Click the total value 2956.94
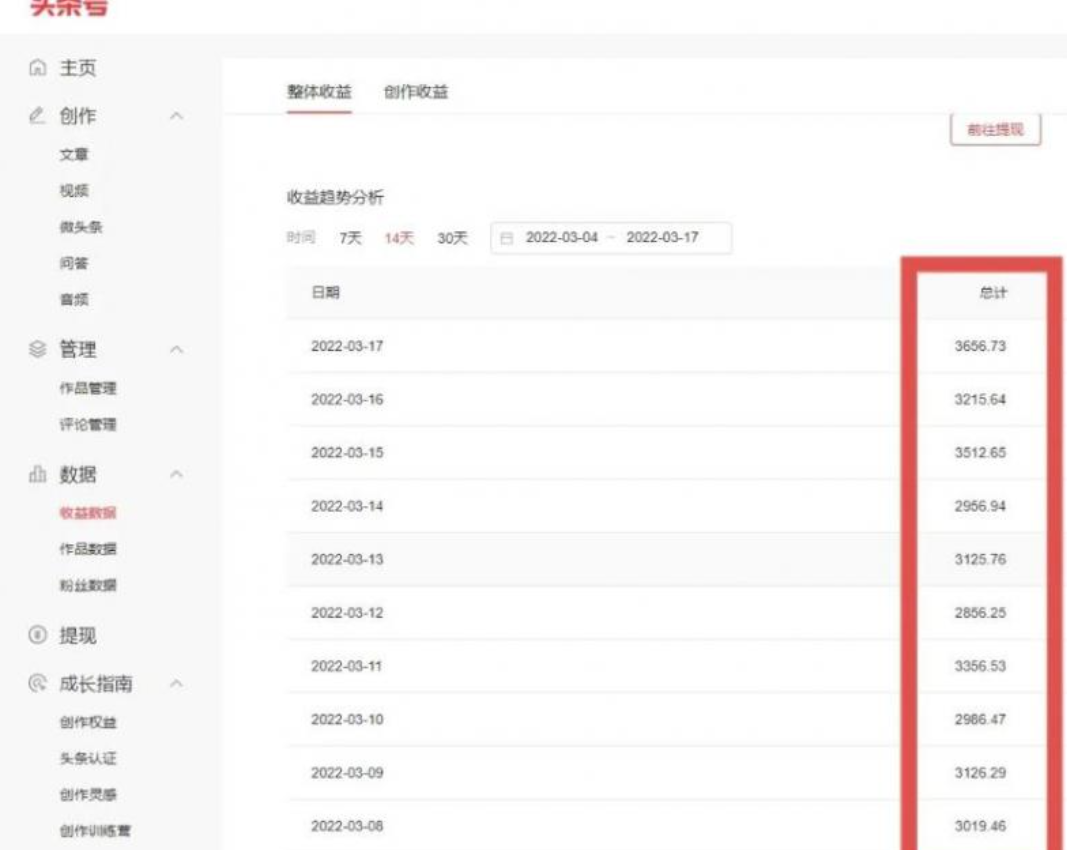Viewport: 1067px width, 850px height. (980, 506)
